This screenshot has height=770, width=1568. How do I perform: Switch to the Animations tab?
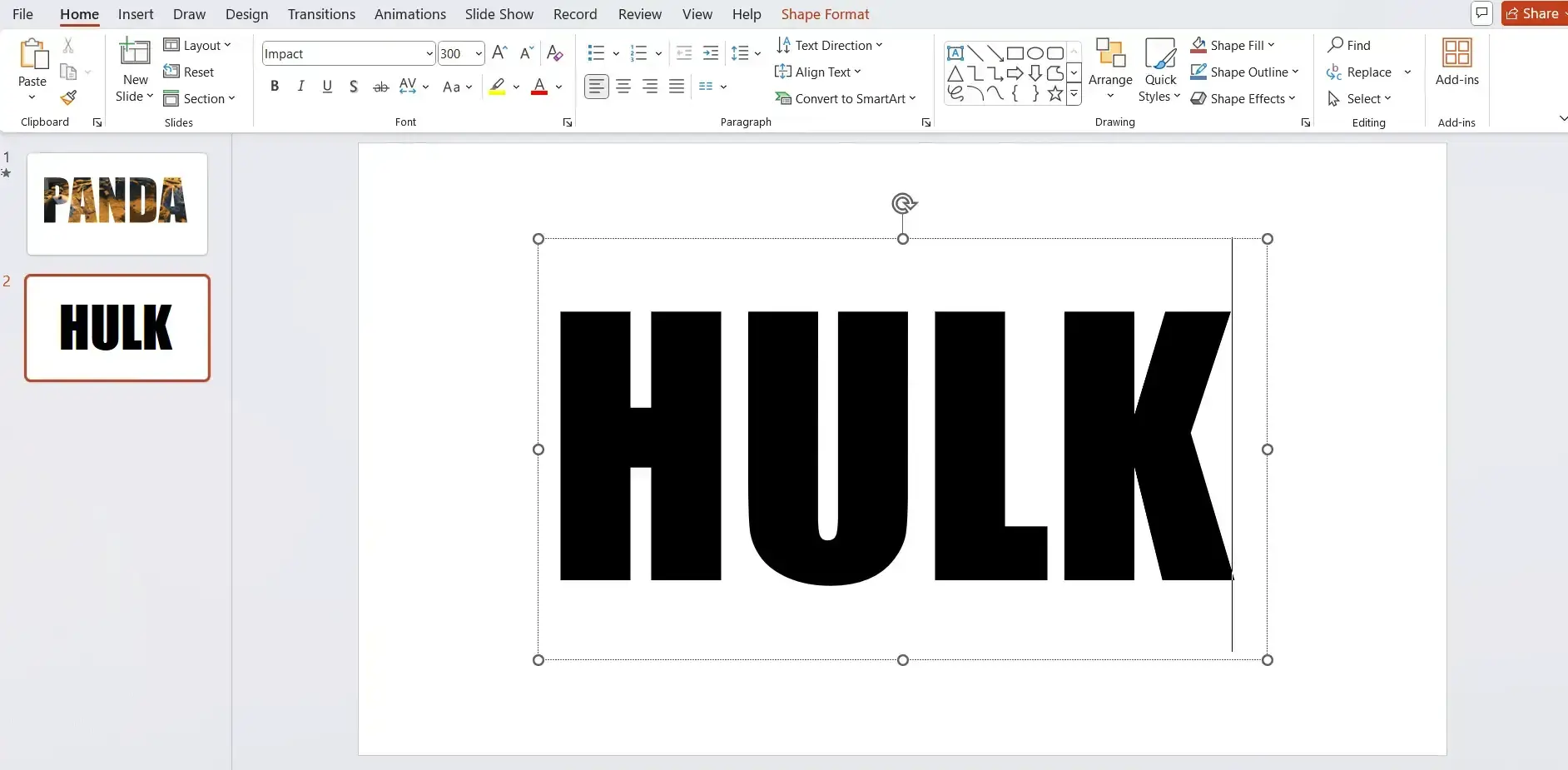410,14
